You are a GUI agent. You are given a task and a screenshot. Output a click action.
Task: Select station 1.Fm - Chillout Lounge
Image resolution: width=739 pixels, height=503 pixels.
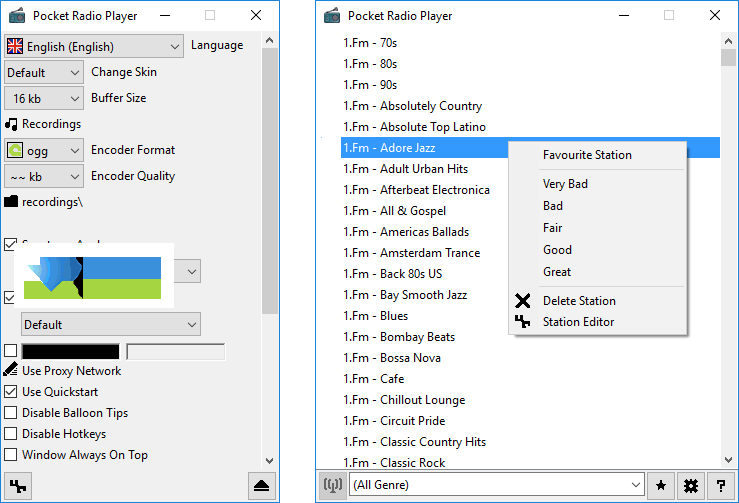pos(404,400)
